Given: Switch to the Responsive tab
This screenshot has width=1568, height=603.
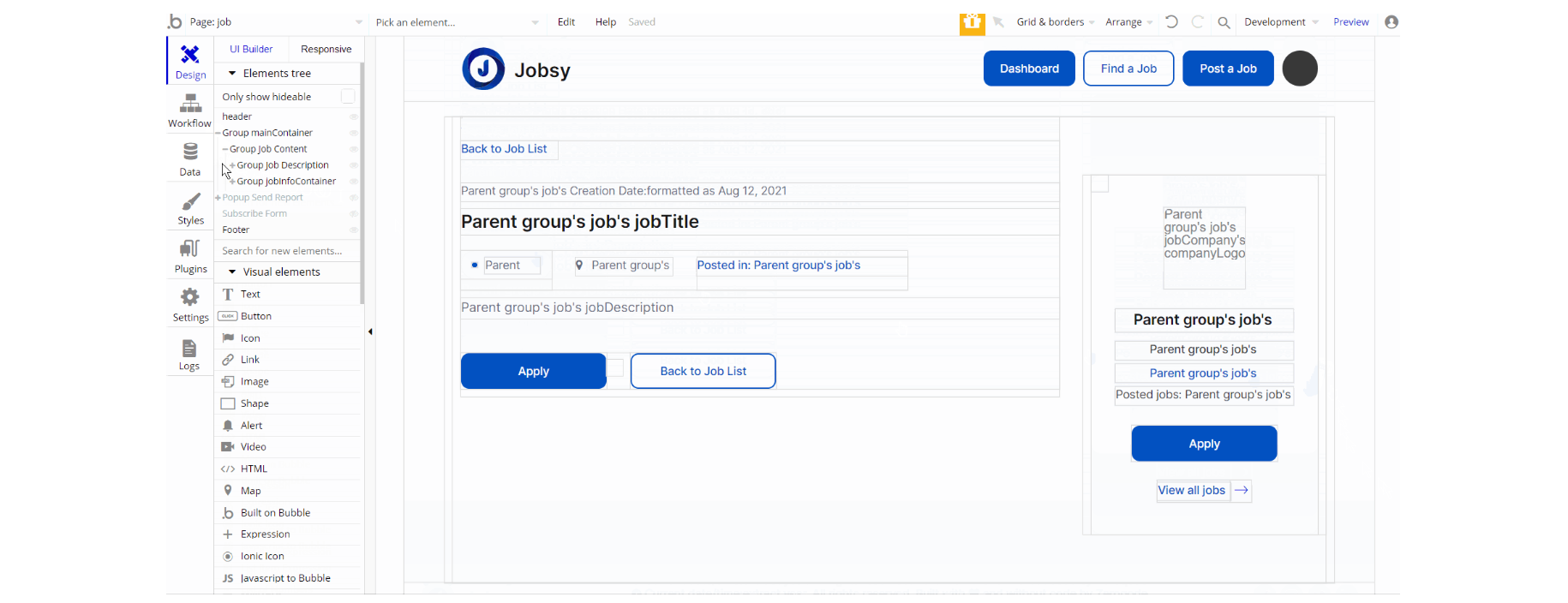Looking at the screenshot, I should tap(326, 50).
